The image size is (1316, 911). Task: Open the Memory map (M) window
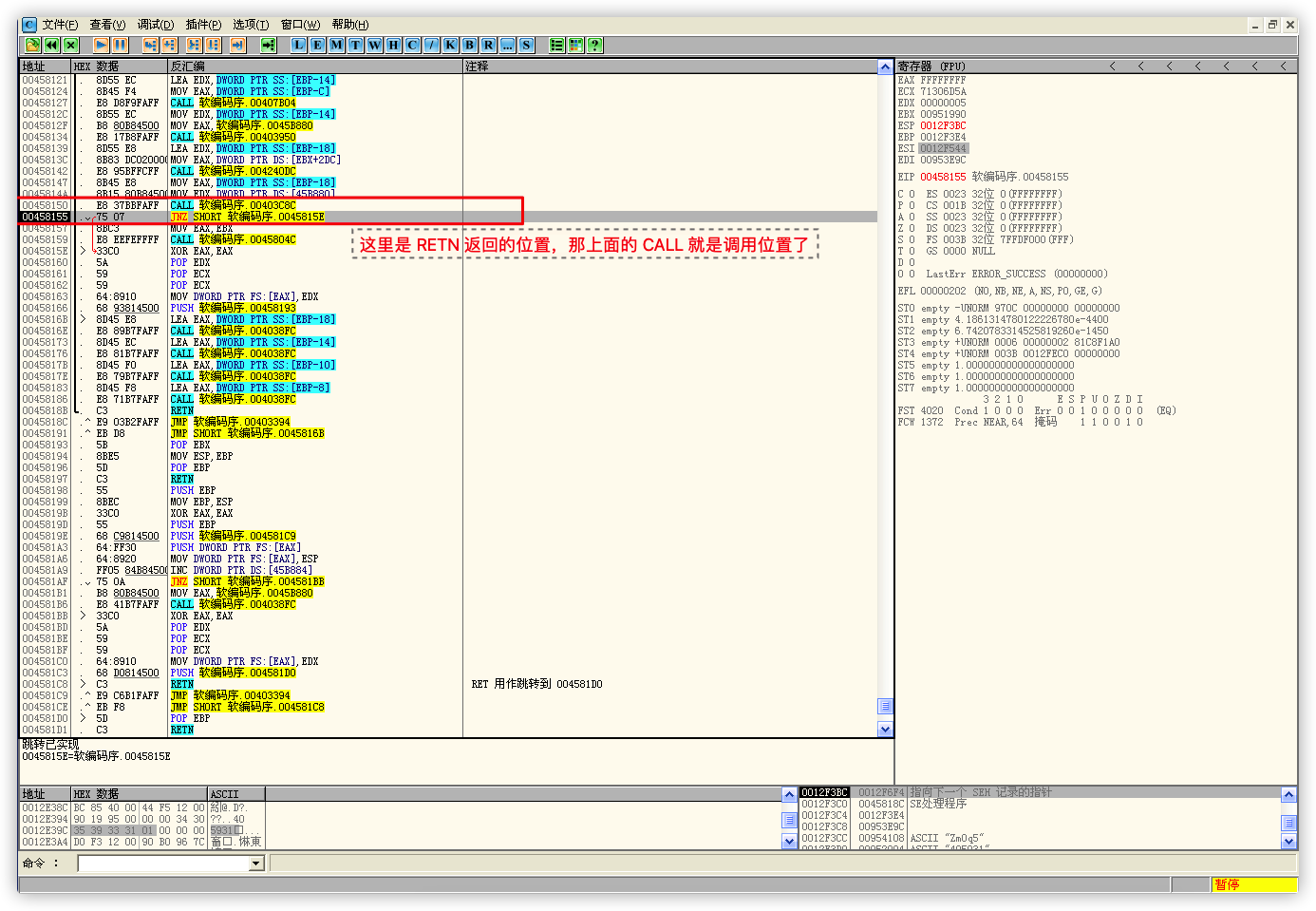336,45
